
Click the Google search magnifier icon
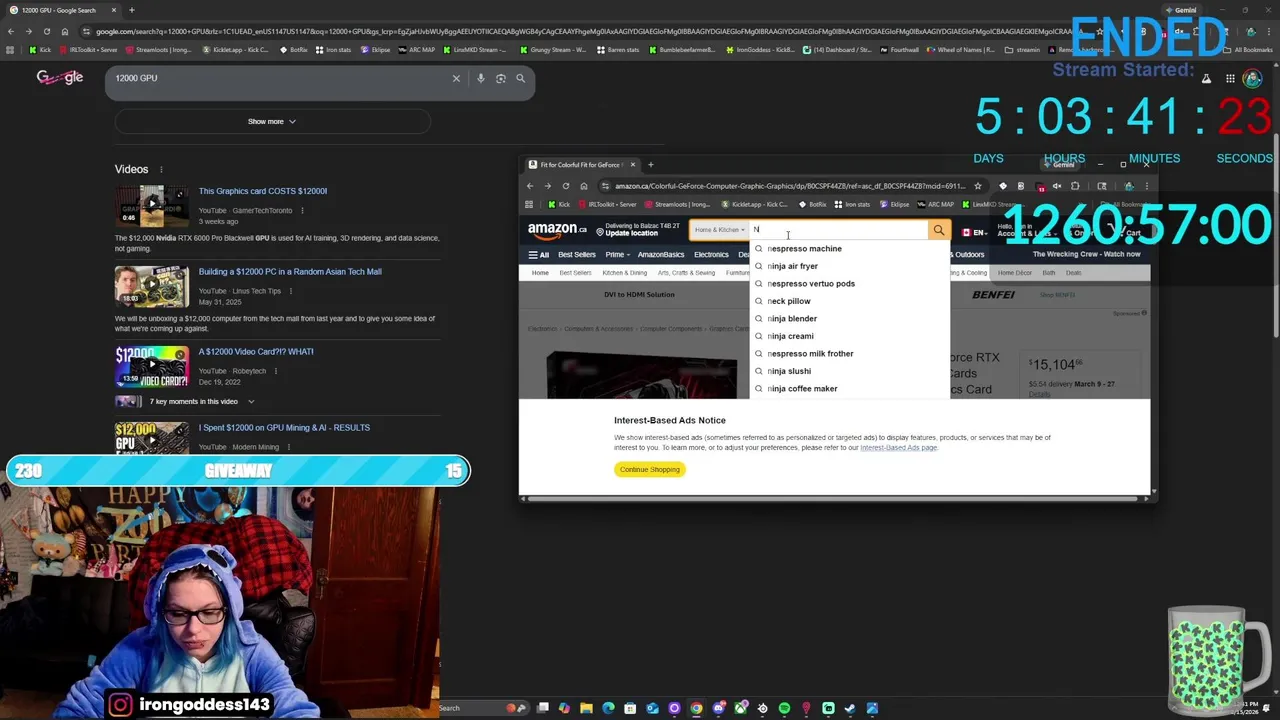pos(520,78)
